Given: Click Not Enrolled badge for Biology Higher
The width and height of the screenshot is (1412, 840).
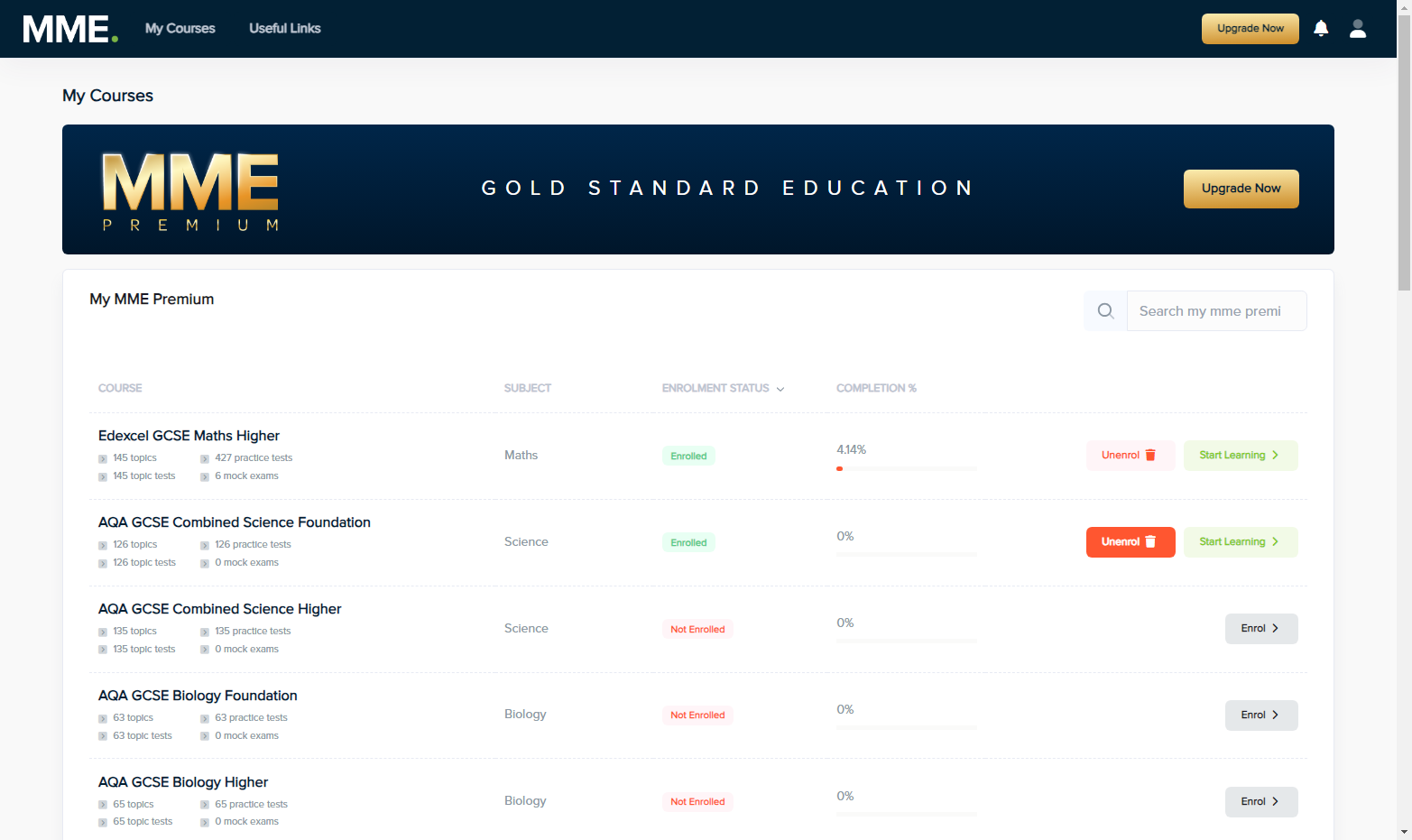Looking at the screenshot, I should (x=697, y=802).
